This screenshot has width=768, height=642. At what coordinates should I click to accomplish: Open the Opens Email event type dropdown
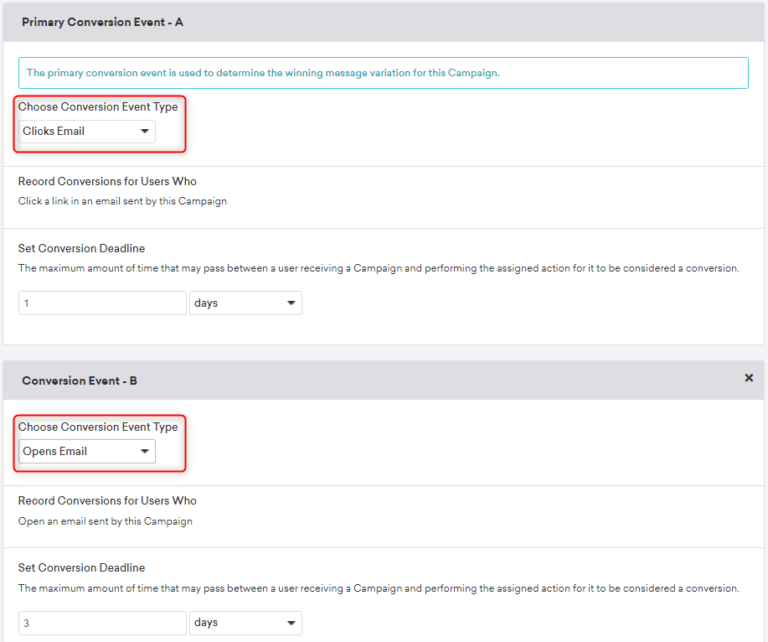point(87,451)
